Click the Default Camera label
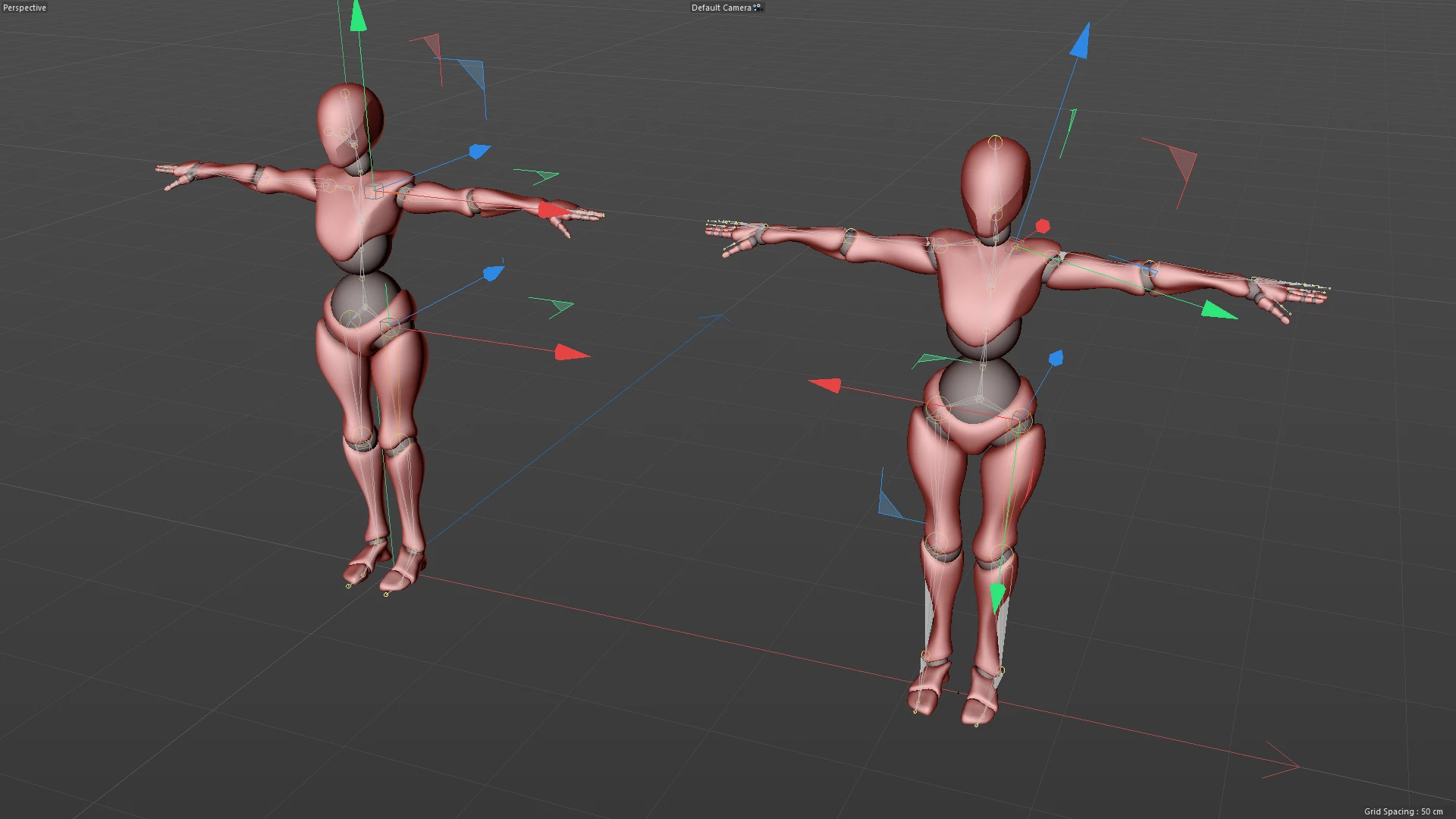The height and width of the screenshot is (819, 1456). pos(720,8)
